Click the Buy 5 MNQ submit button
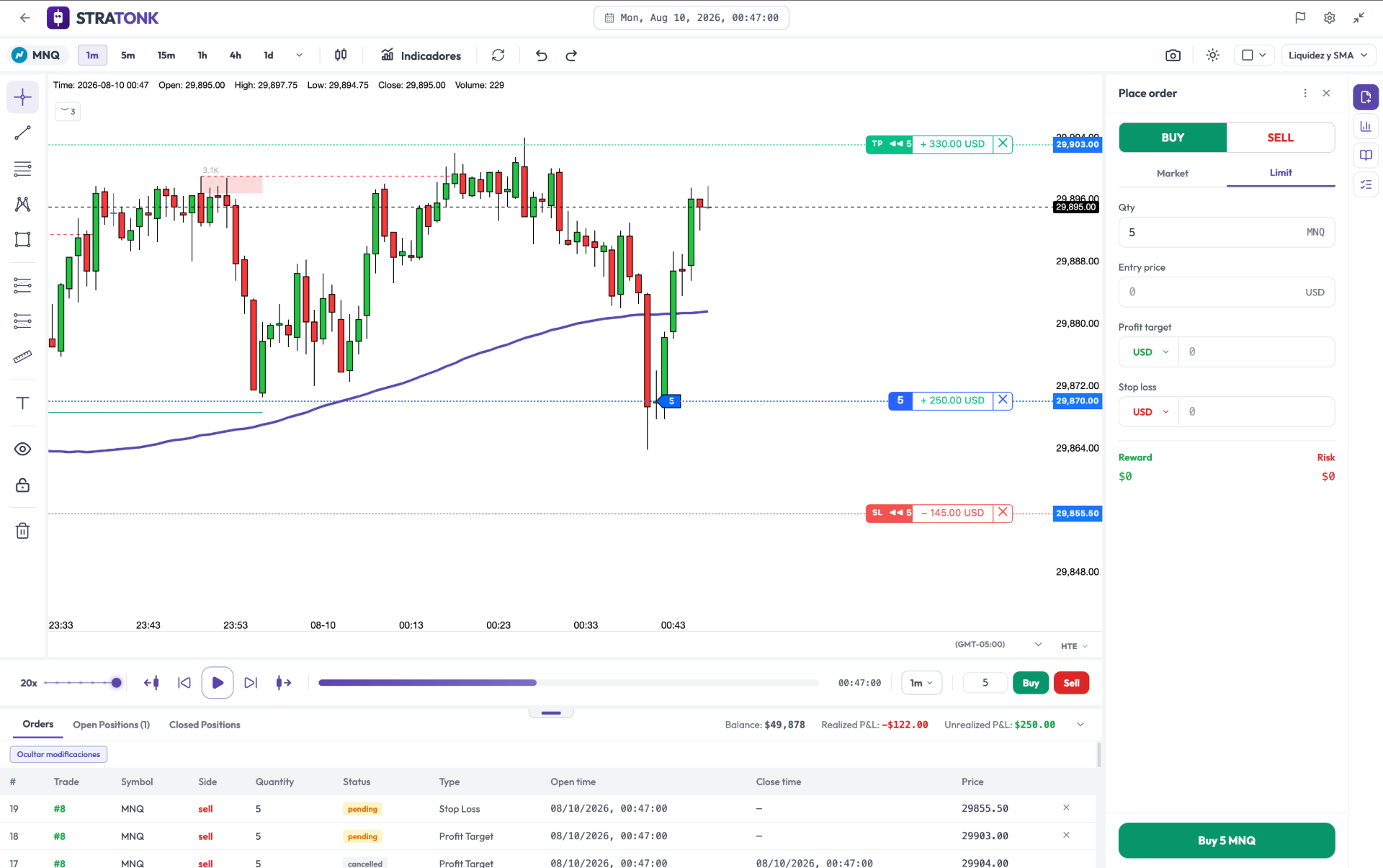The image size is (1383, 868). pos(1227,841)
